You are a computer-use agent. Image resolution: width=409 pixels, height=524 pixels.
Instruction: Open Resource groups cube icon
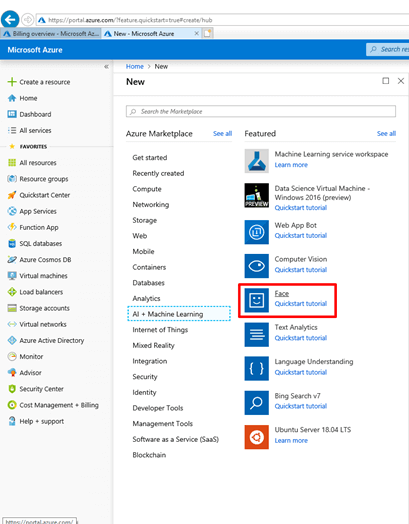(12, 179)
